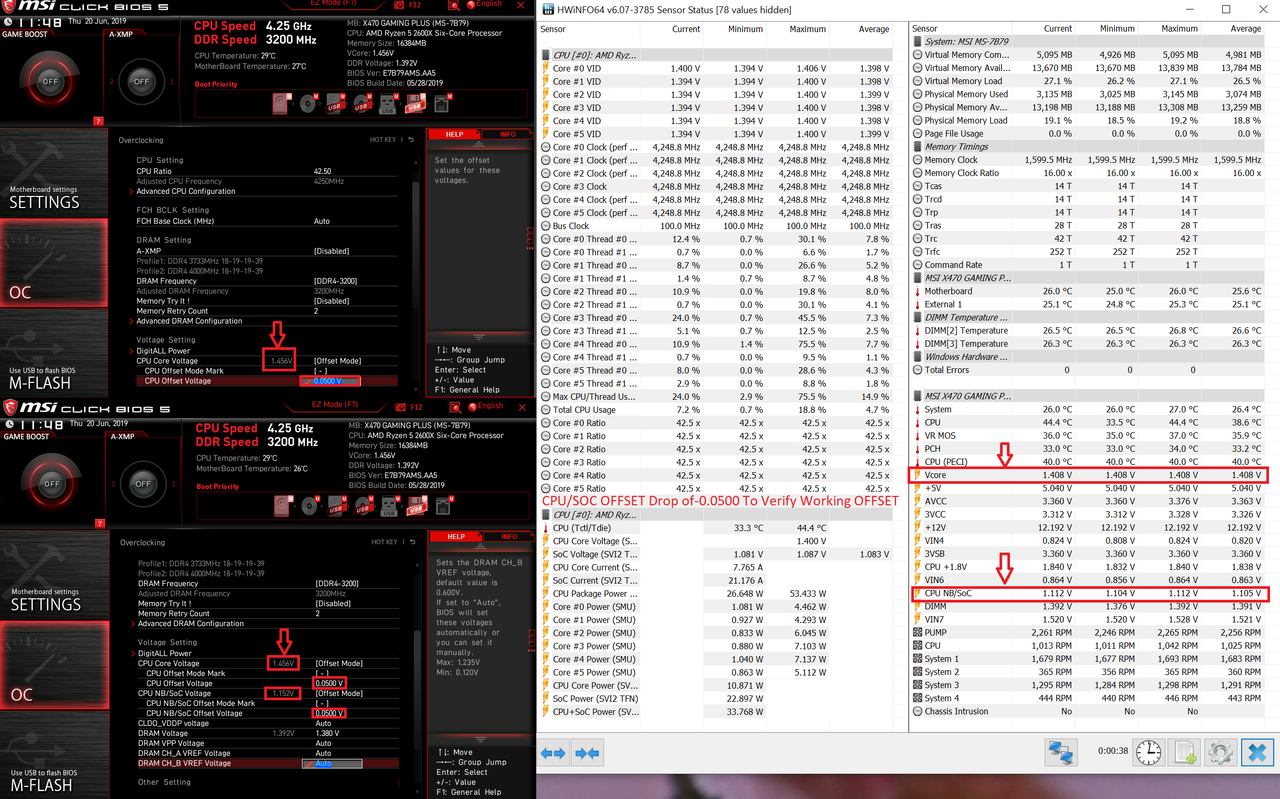This screenshot has width=1280, height=799.
Task: Select first optical disc boot icon, bottom BIOS
Action: 309,506
